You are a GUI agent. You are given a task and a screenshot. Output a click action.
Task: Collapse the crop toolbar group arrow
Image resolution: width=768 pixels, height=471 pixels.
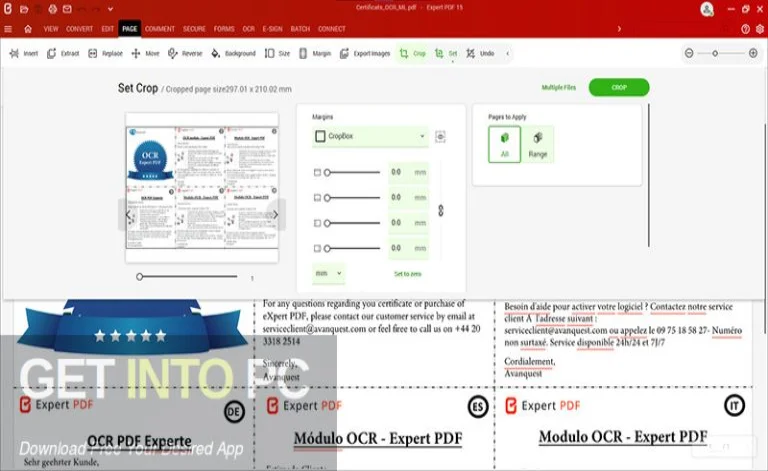507,53
